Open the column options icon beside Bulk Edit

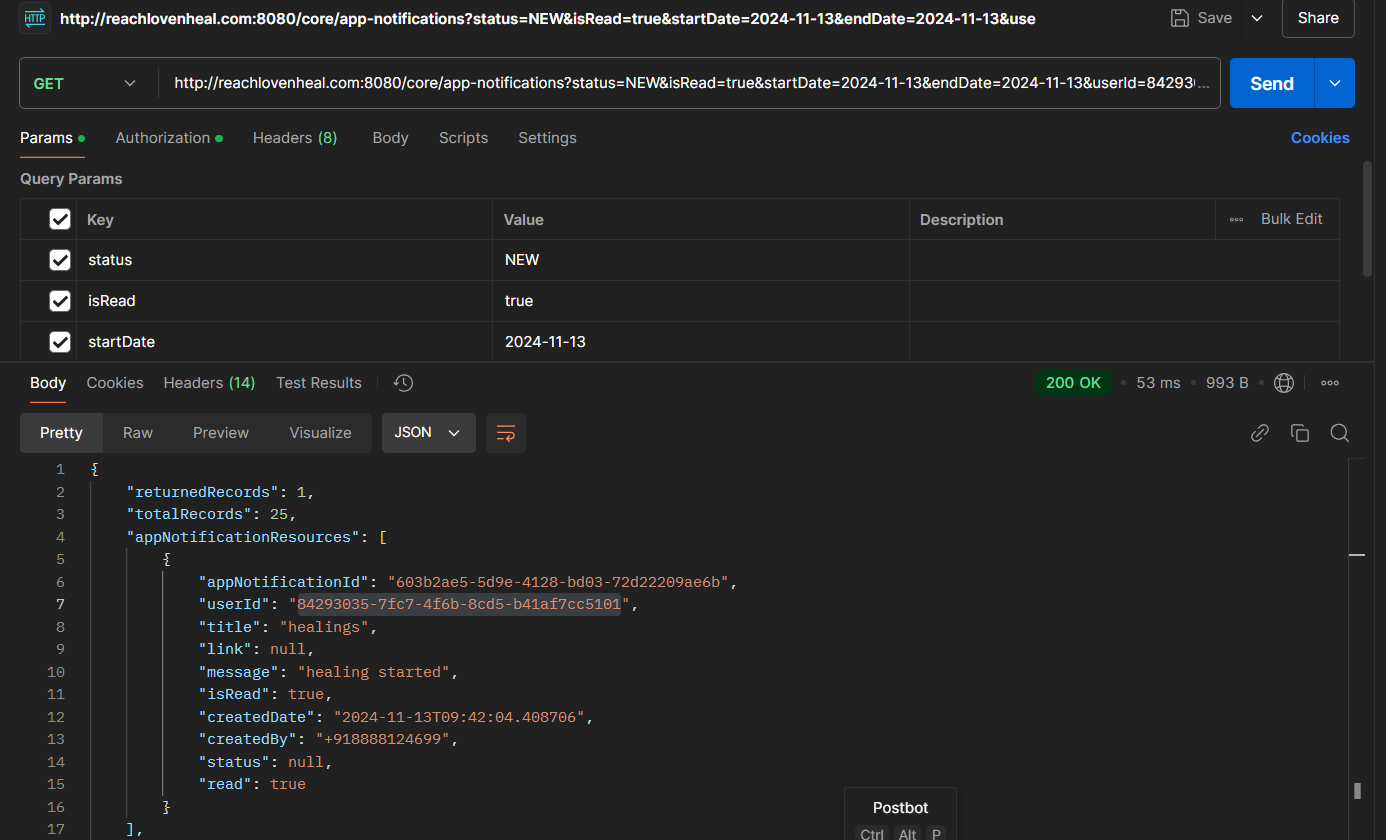coord(1237,219)
